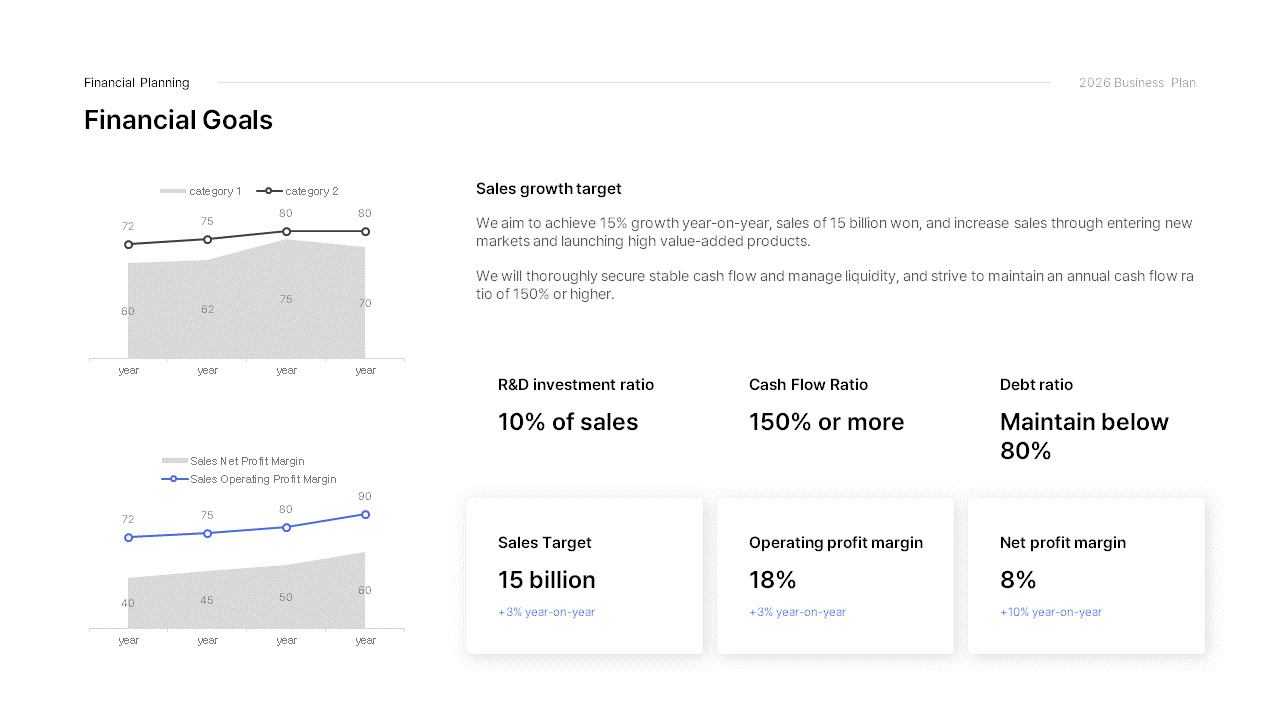The height and width of the screenshot is (720, 1280).
Task: Click the paragraph about stable cash flow and liquidity
Action: [x=834, y=285]
